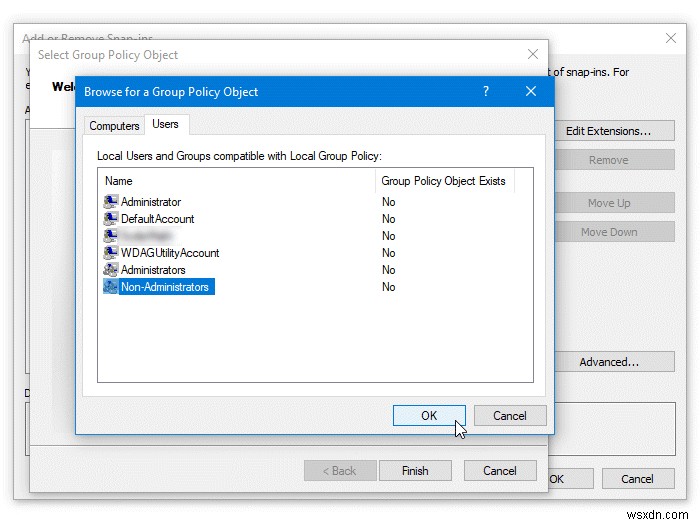The image size is (700, 525).
Task: Click Finish in Select Group Policy Object
Action: pyautogui.click(x=415, y=471)
